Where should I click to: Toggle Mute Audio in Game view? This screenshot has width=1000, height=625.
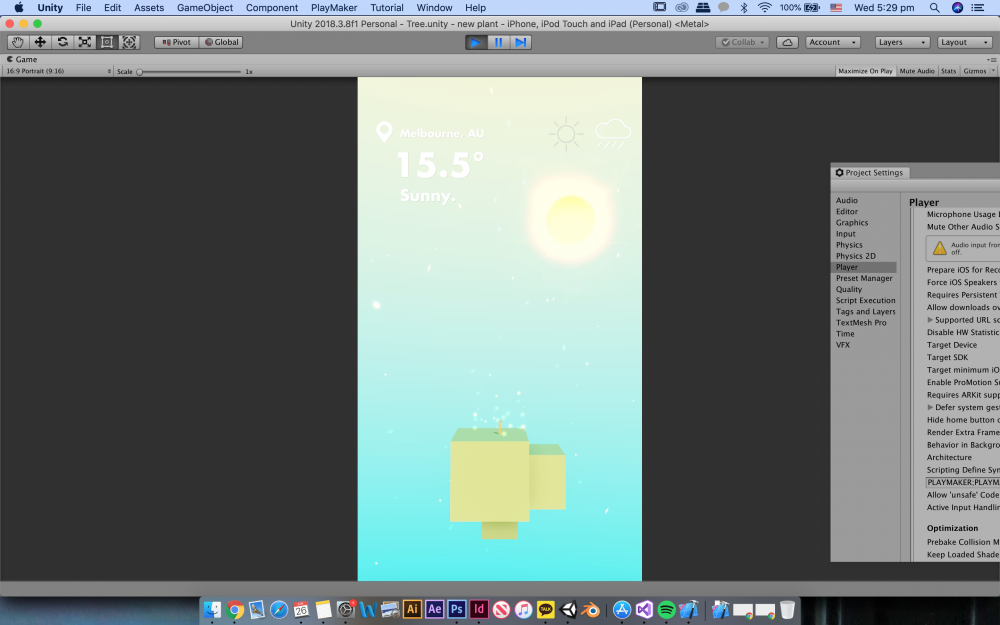[x=917, y=71]
